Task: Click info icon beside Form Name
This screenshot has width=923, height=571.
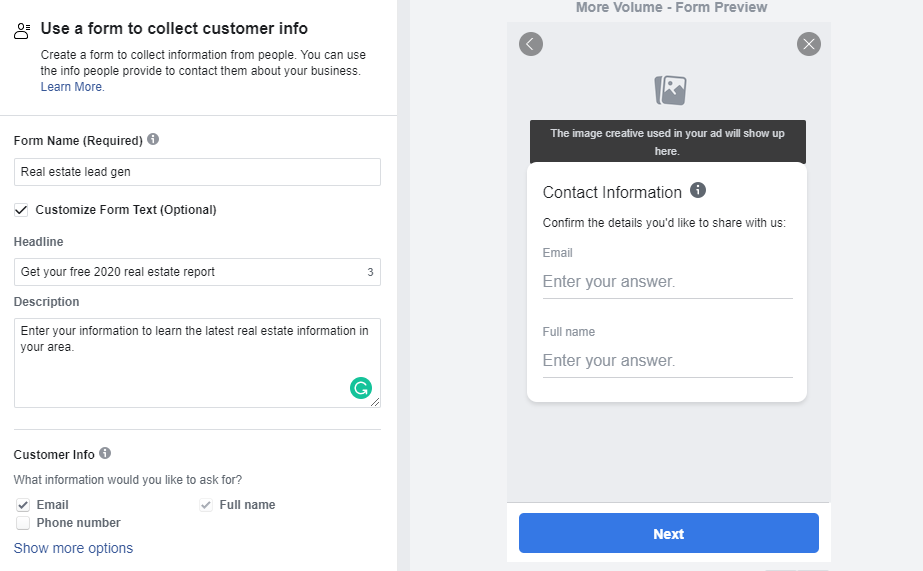Action: (153, 139)
